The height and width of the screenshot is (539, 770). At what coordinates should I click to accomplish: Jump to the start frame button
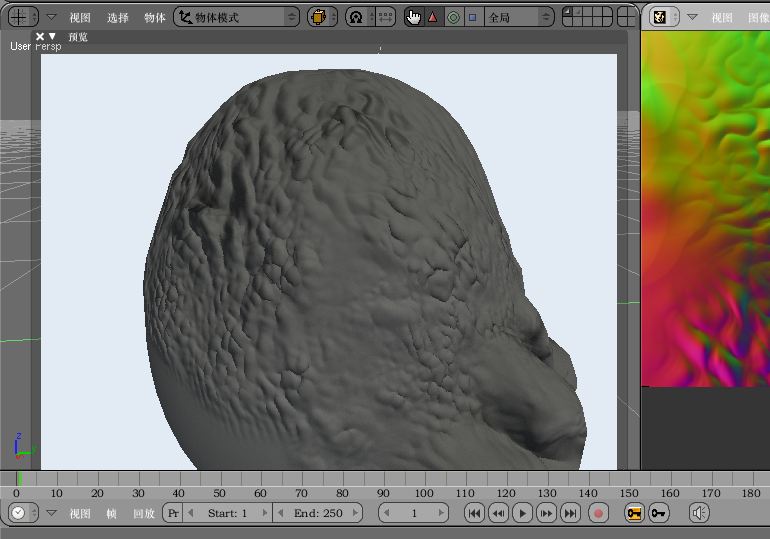point(474,513)
